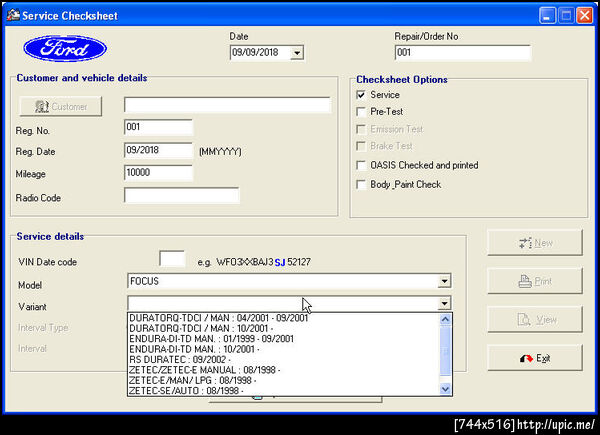Expand the Model dropdown showing FOCUS
The height and width of the screenshot is (435, 600).
[444, 281]
